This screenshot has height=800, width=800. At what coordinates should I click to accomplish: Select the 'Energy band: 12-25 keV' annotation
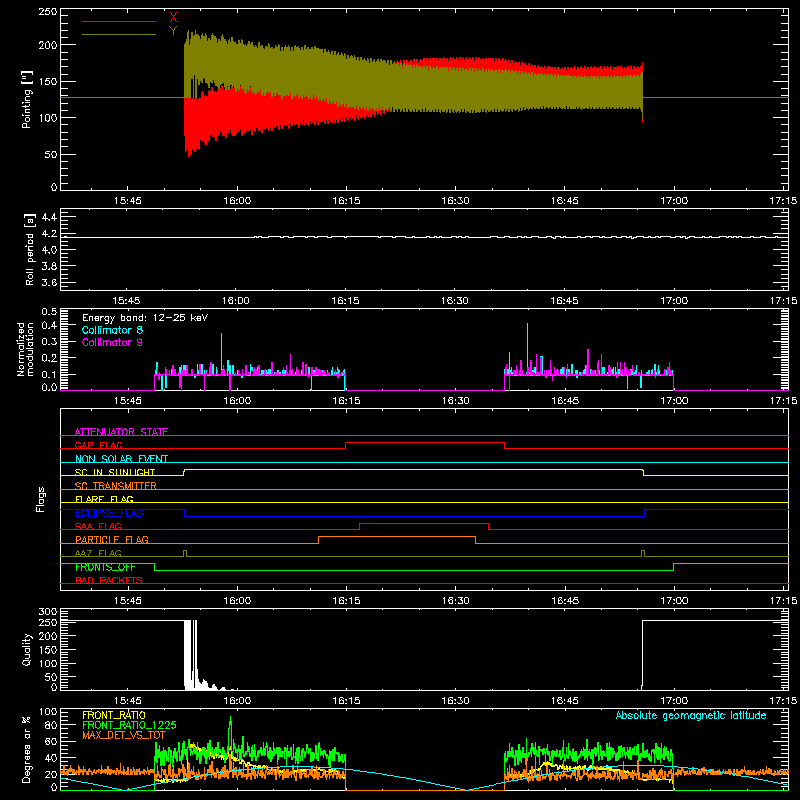click(x=145, y=318)
